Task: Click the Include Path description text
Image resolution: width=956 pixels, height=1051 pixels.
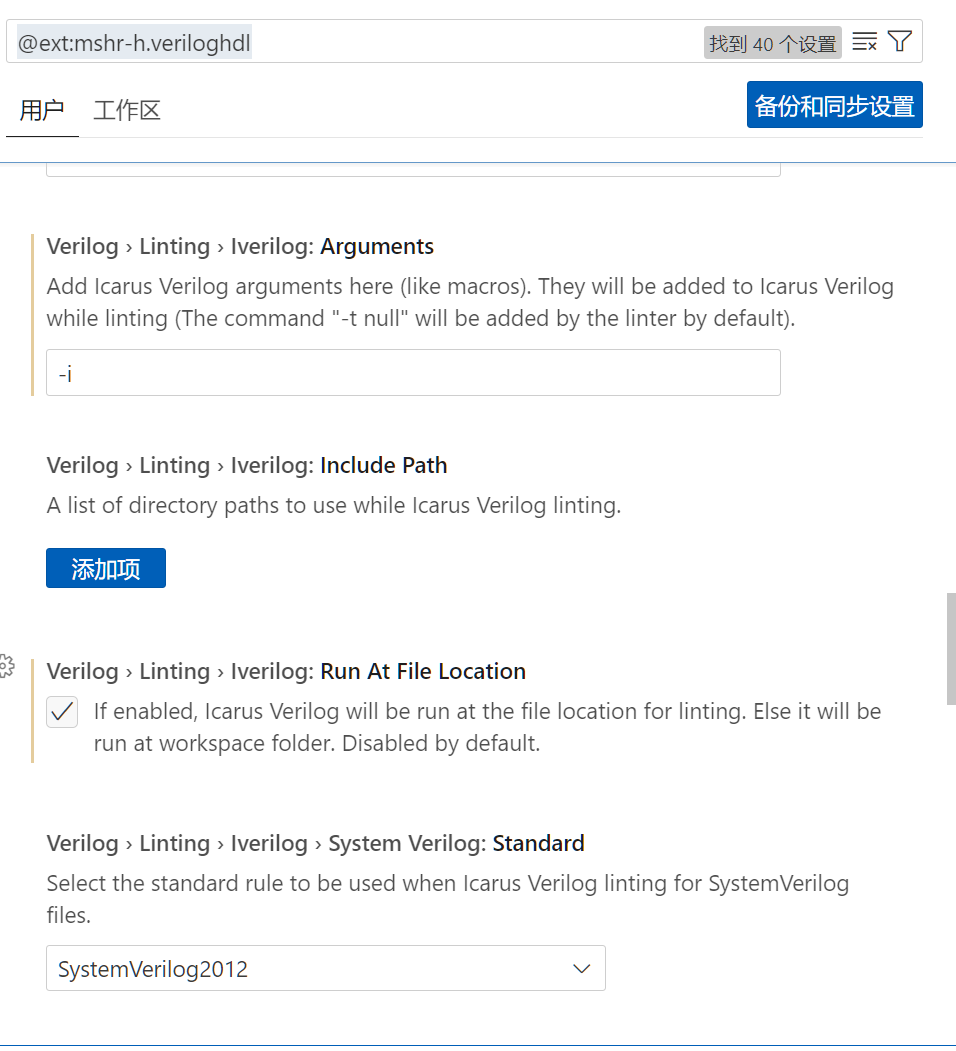Action: pyautogui.click(x=333, y=506)
